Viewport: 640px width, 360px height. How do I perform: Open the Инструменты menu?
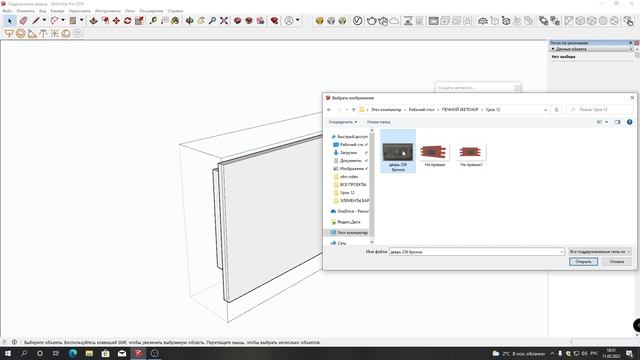tap(108, 11)
